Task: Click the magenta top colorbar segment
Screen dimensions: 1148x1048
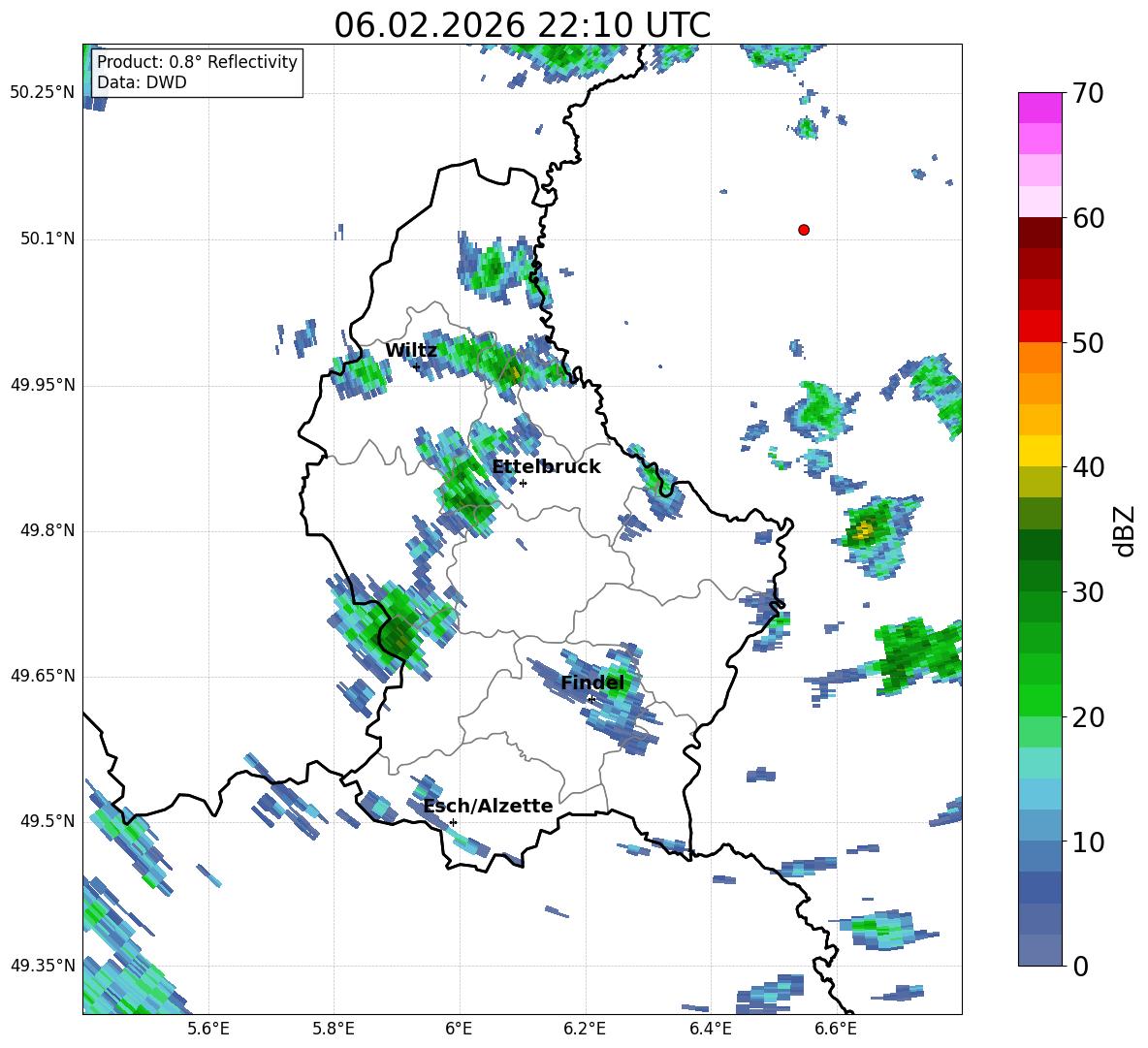Action: 1040,108
